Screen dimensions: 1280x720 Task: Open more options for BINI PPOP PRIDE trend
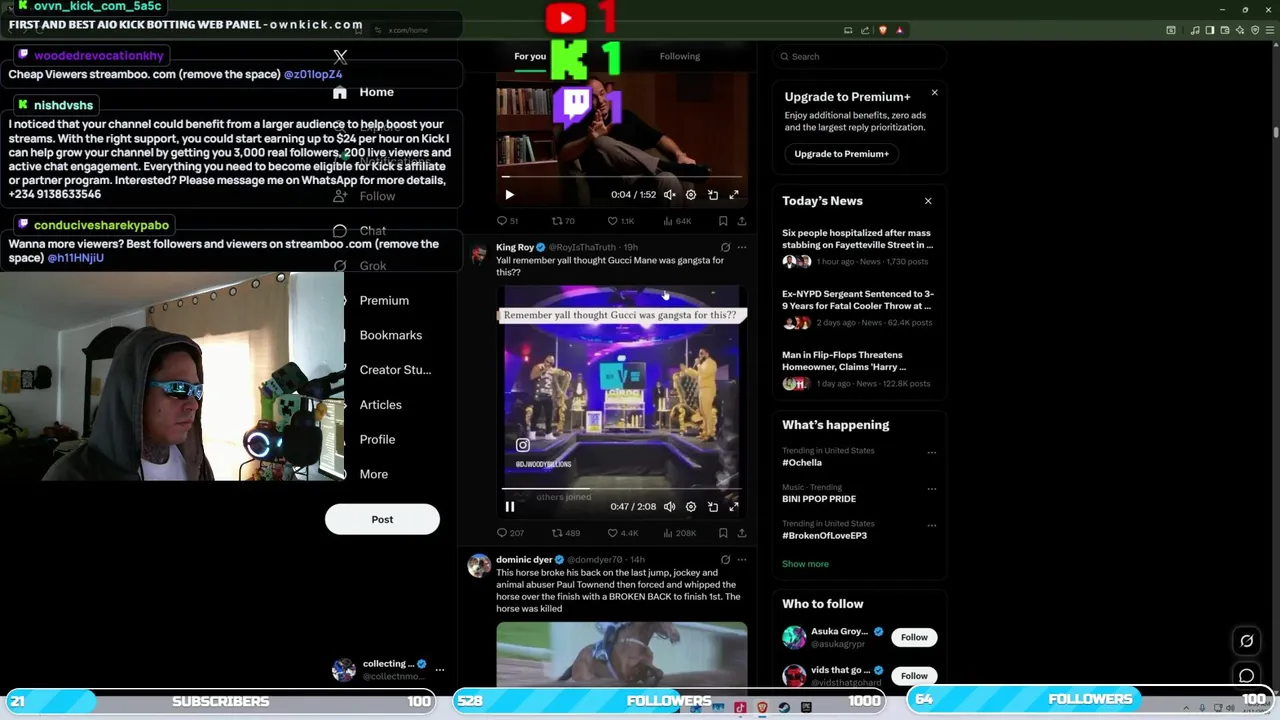[931, 488]
